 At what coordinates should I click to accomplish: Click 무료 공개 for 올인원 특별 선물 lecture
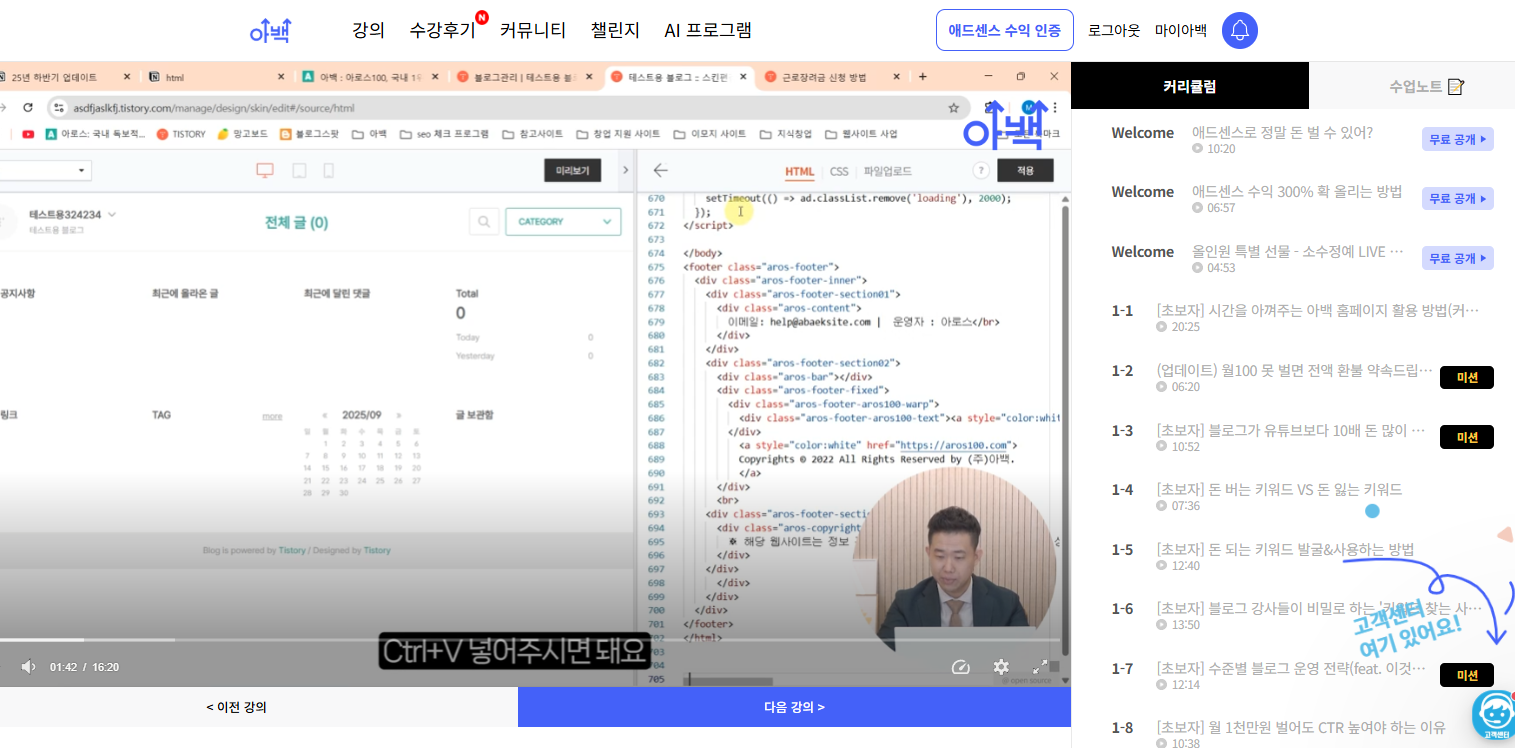point(1457,258)
